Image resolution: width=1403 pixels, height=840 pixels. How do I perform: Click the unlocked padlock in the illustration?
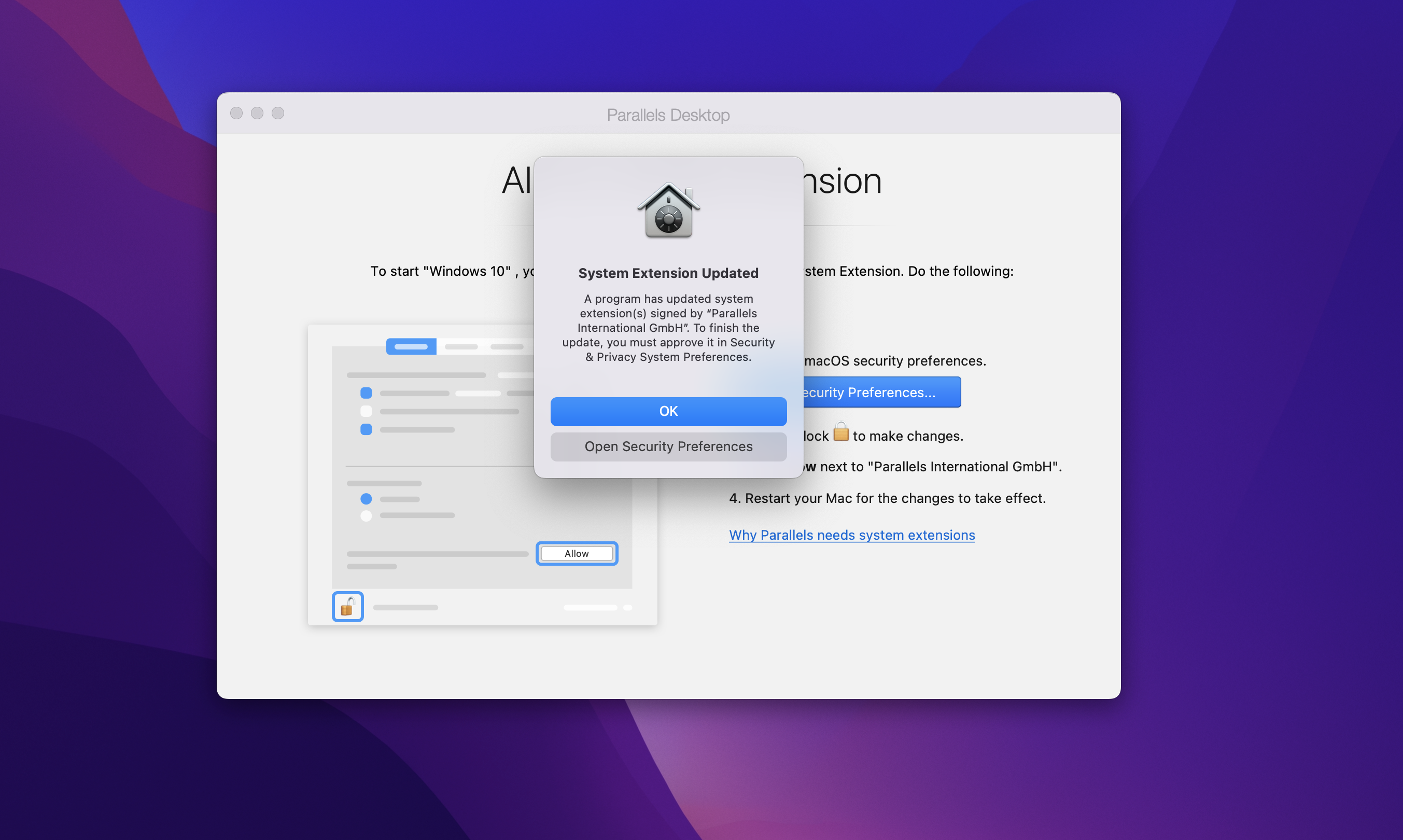tap(347, 607)
